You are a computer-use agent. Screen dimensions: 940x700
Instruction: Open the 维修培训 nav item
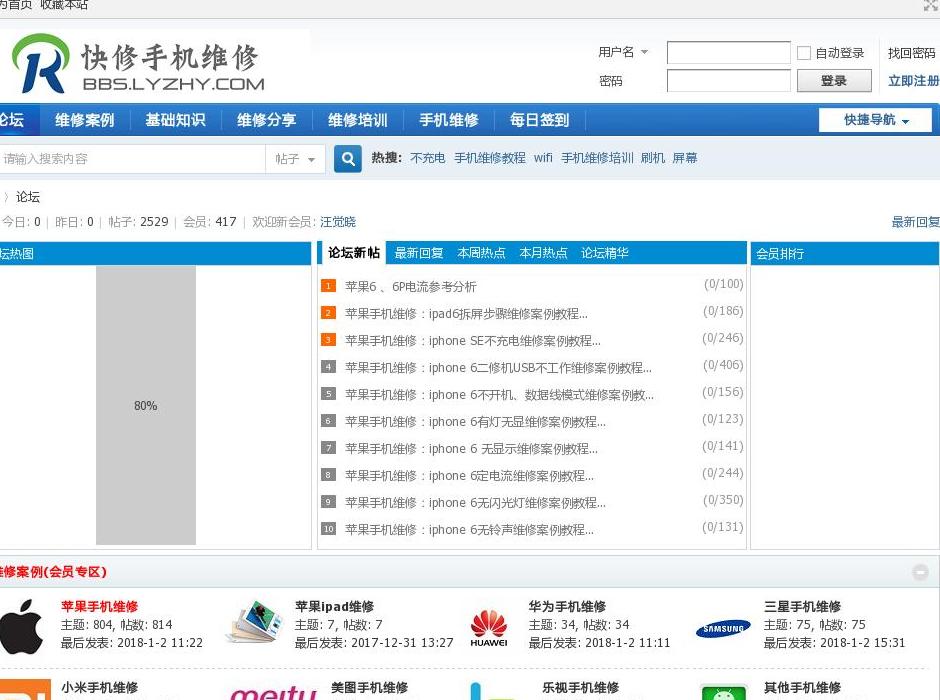pos(358,120)
